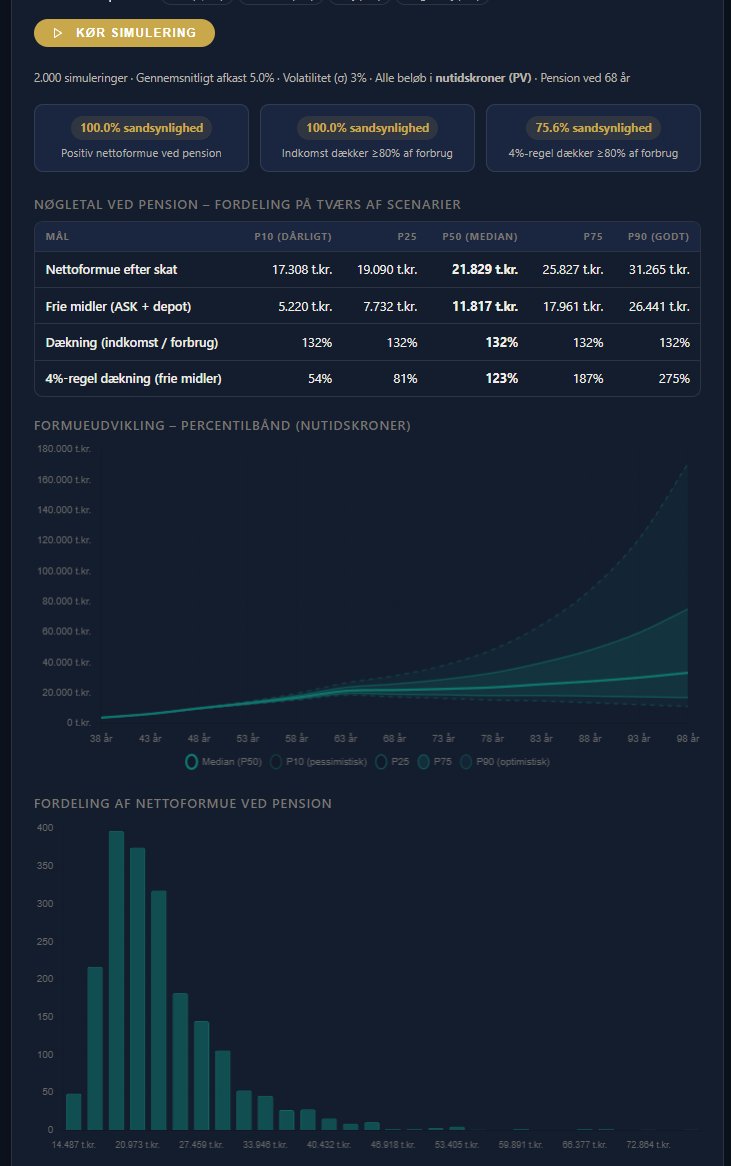Click the Indkomst dækker ≥80% af forbrug card
731x1166 pixels.
coord(367,137)
